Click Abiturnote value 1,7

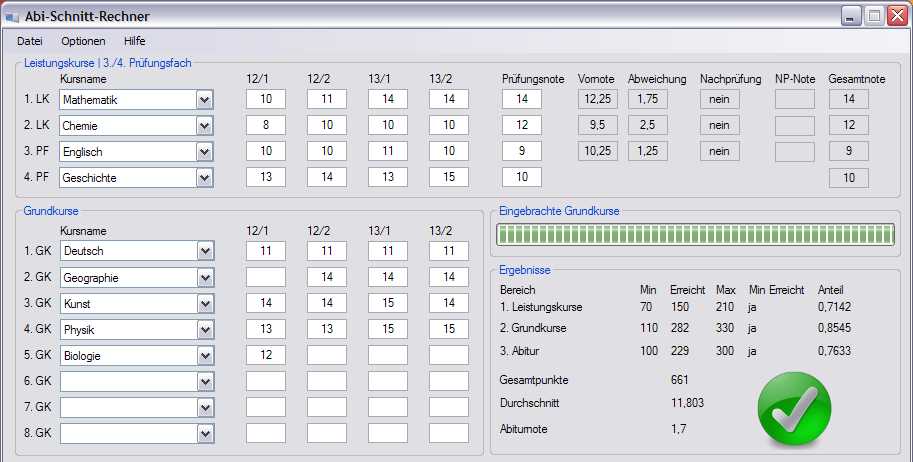pos(678,429)
